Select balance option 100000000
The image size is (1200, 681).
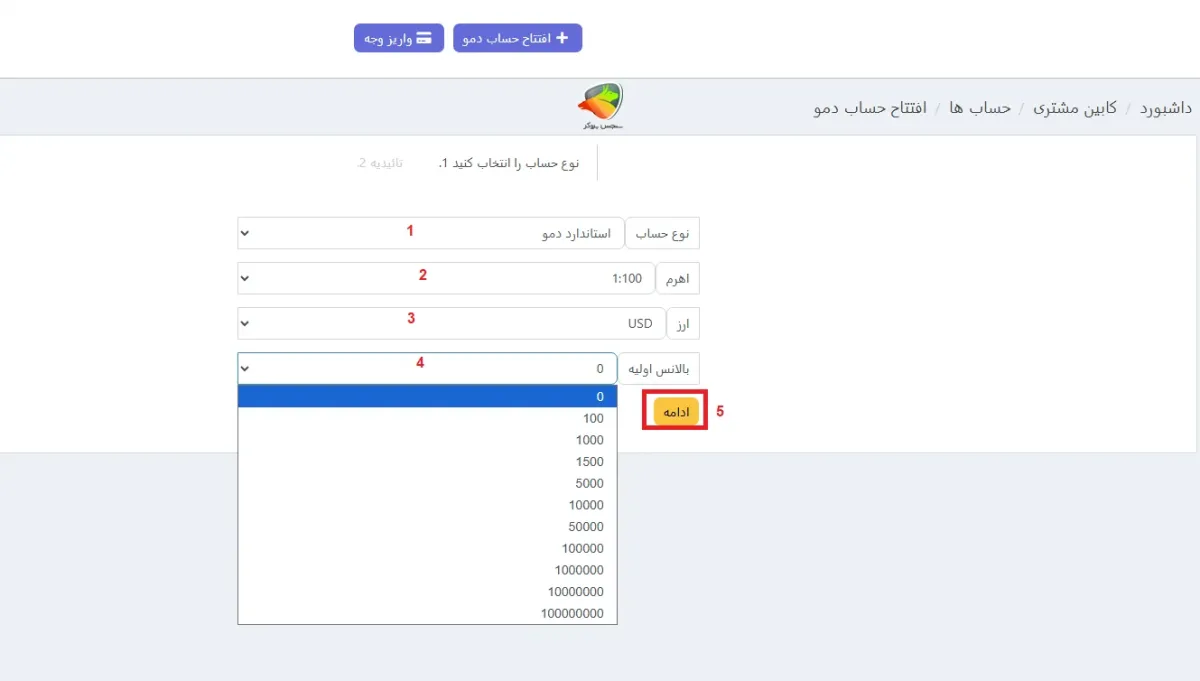[x=427, y=614]
